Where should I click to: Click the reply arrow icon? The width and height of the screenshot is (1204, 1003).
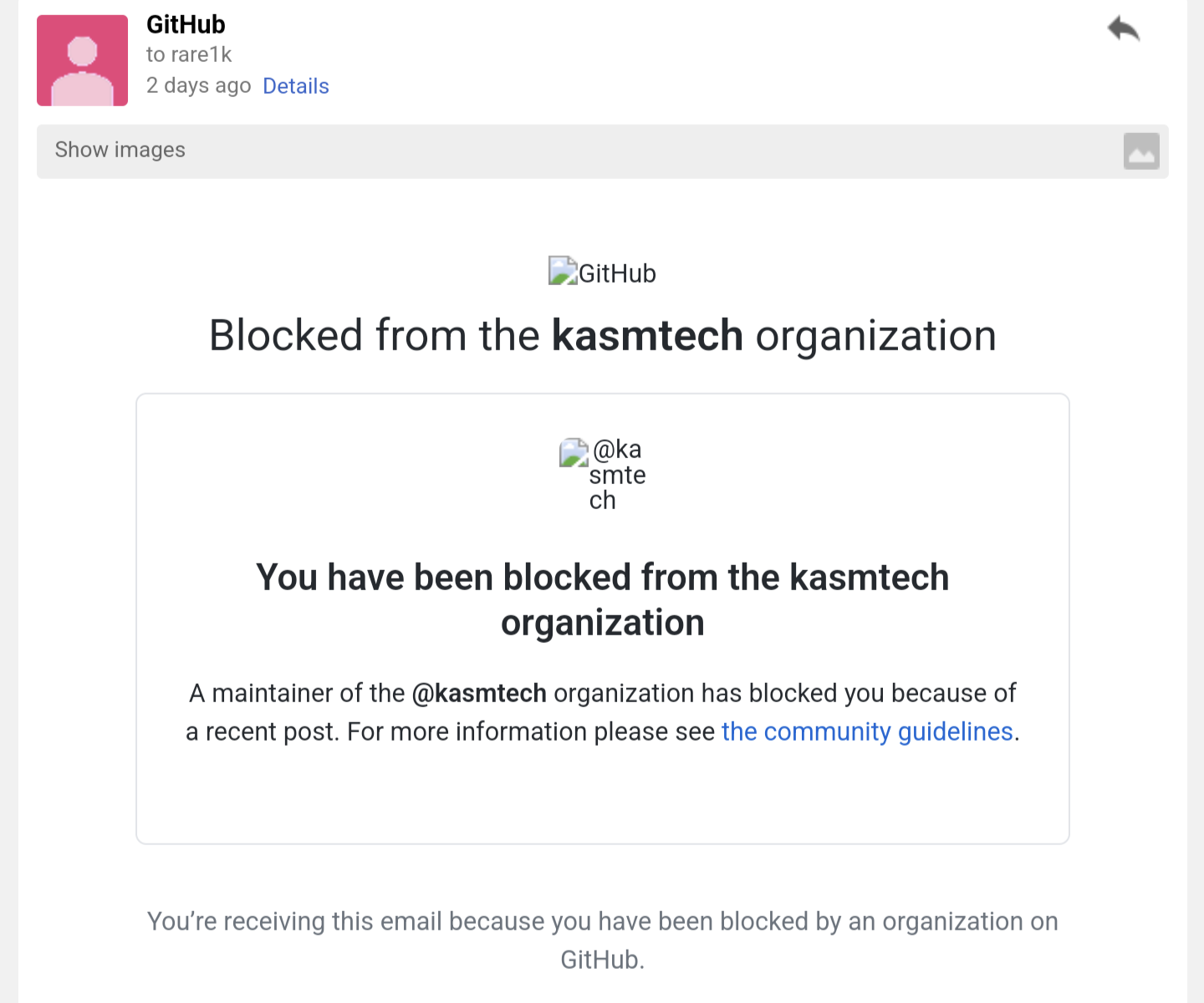(x=1123, y=29)
